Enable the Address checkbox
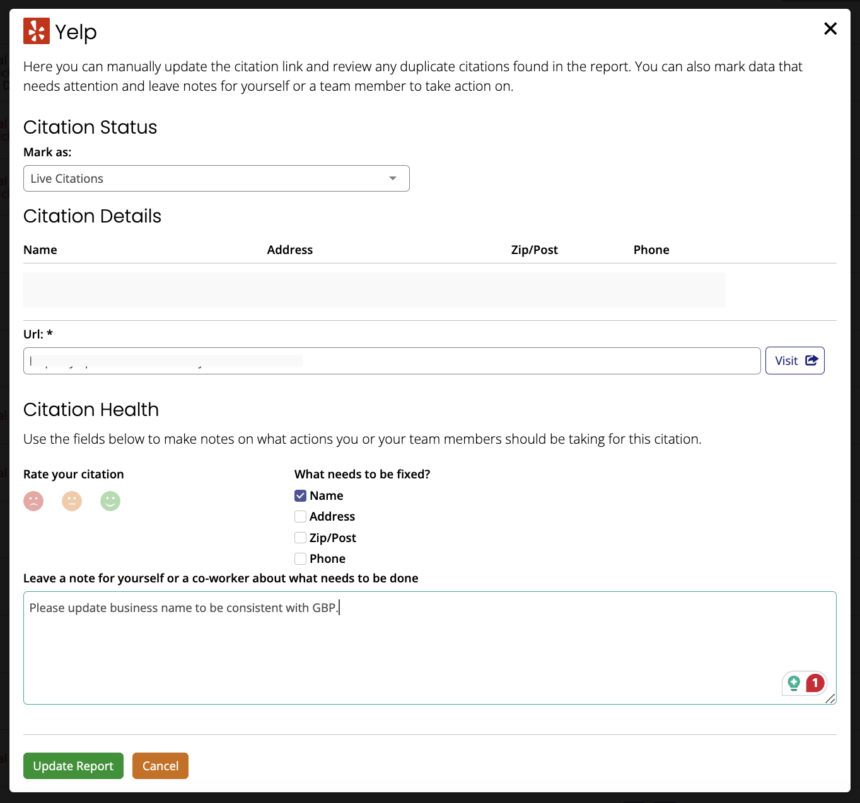This screenshot has height=803, width=860. click(x=300, y=516)
